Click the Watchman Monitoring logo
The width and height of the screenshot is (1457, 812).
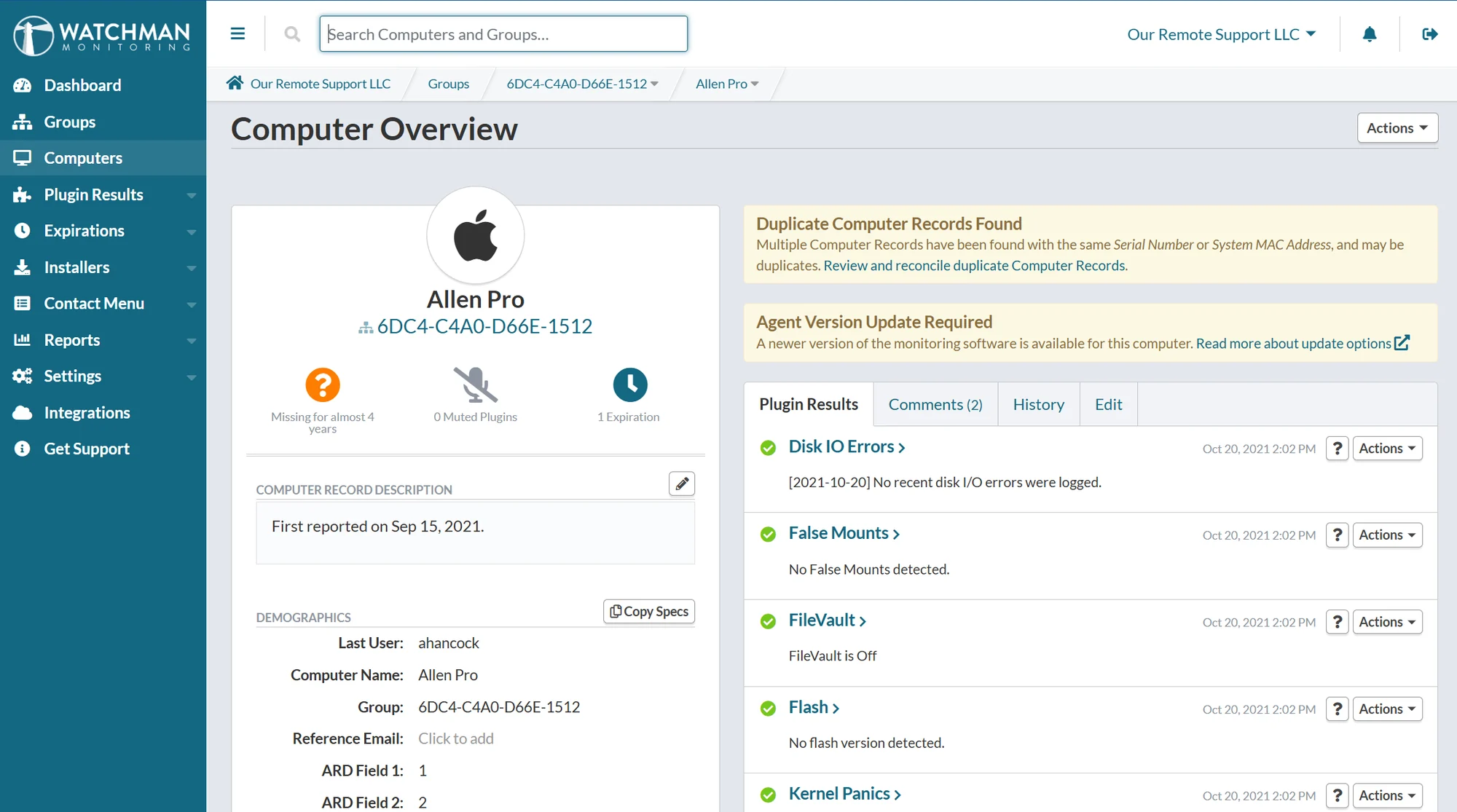tap(102, 35)
